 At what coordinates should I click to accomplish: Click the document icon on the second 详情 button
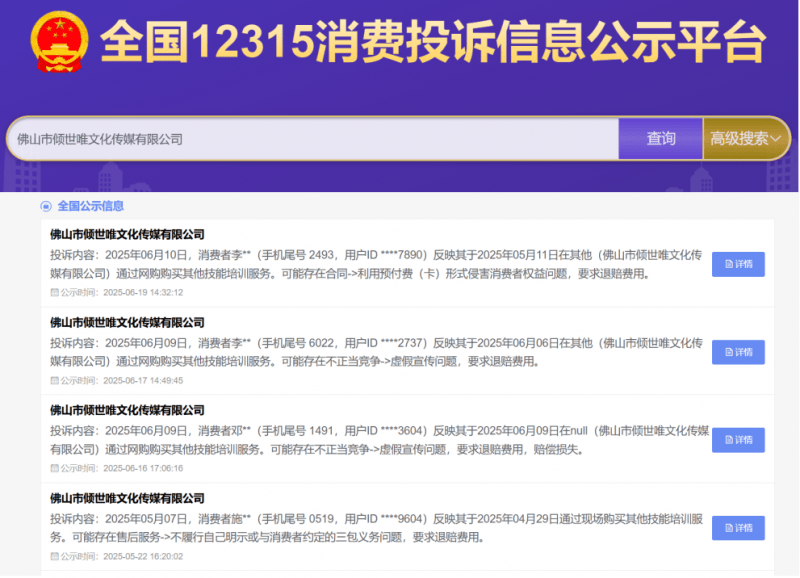click(x=729, y=352)
